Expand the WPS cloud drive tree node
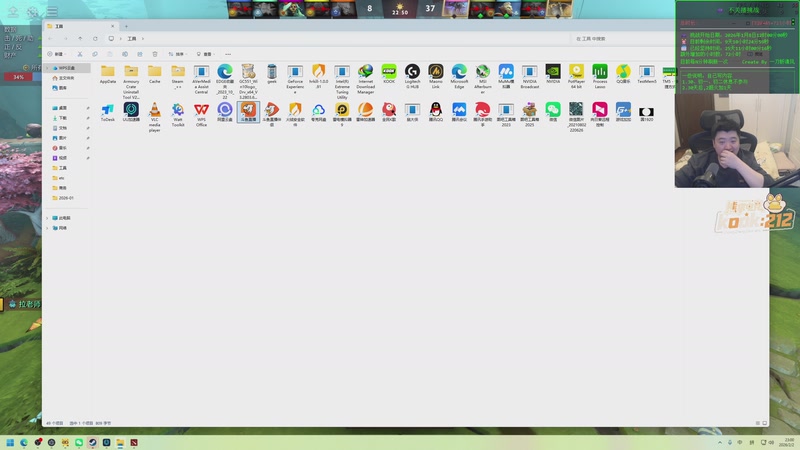This screenshot has height=450, width=800. click(48, 68)
